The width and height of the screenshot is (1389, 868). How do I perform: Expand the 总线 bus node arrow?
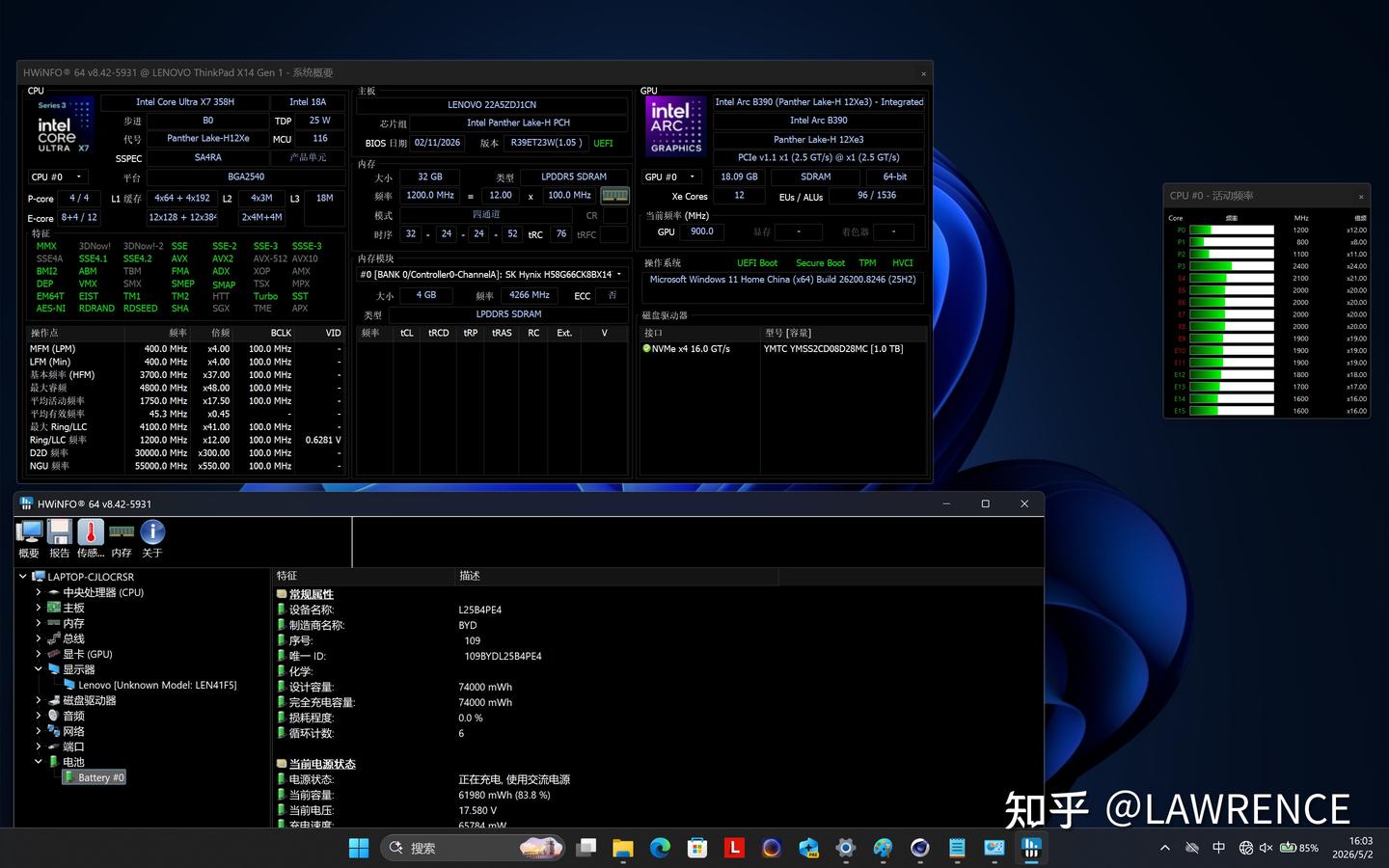39,638
